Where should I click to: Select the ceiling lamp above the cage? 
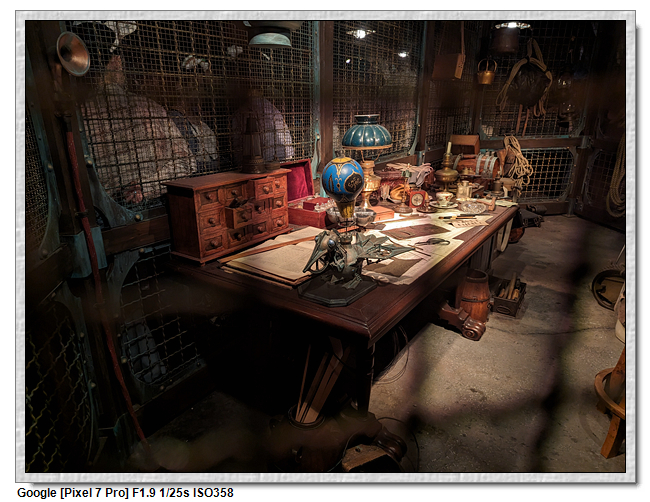pos(270,38)
